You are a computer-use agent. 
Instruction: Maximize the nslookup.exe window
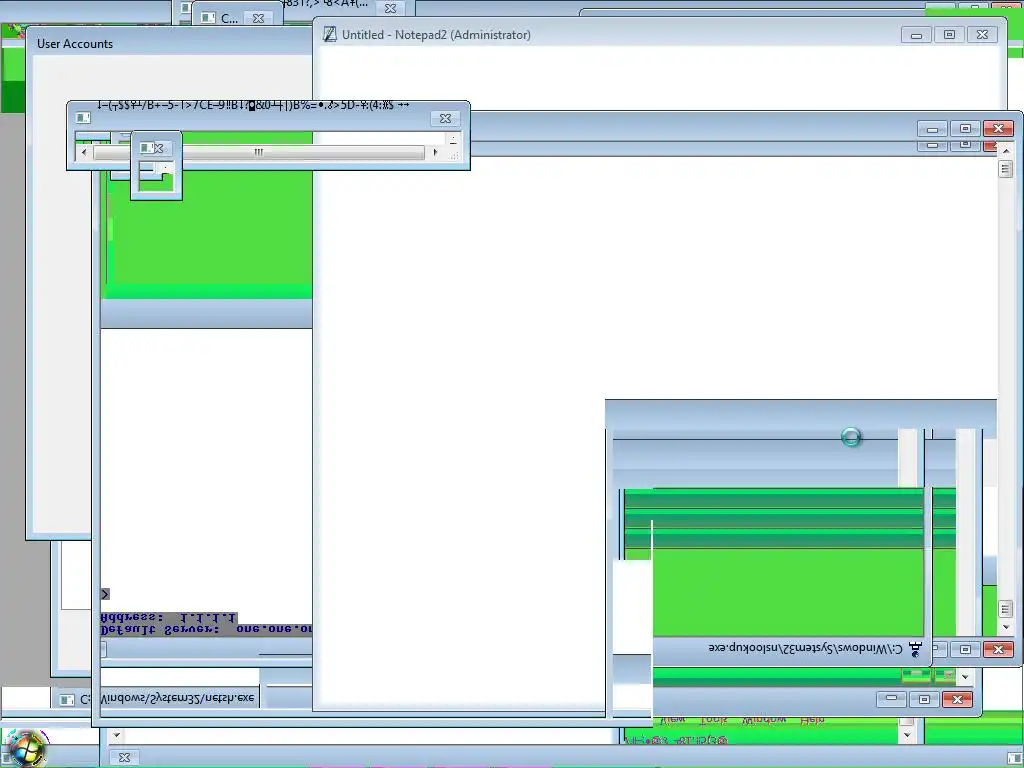(x=965, y=649)
